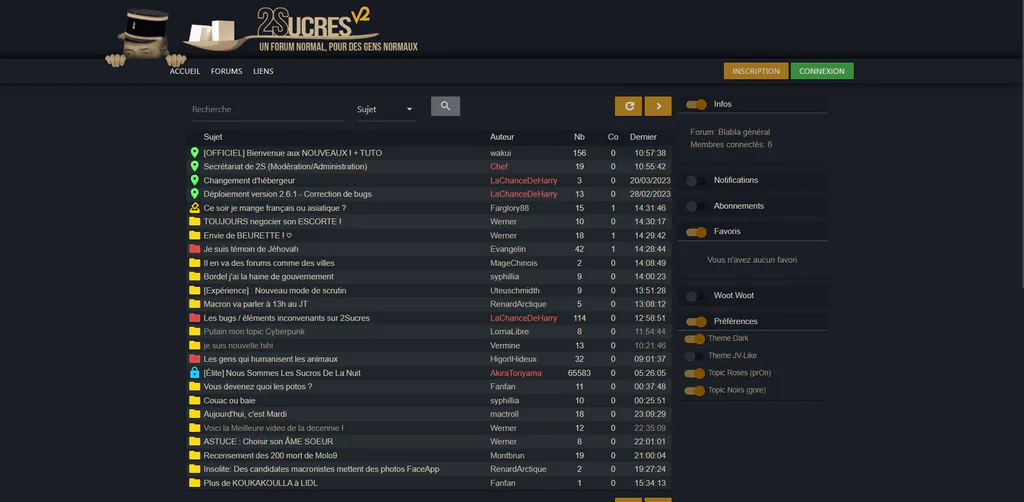Click red folder icon of 'Les gens qui humanisent' topic

(x=194, y=359)
